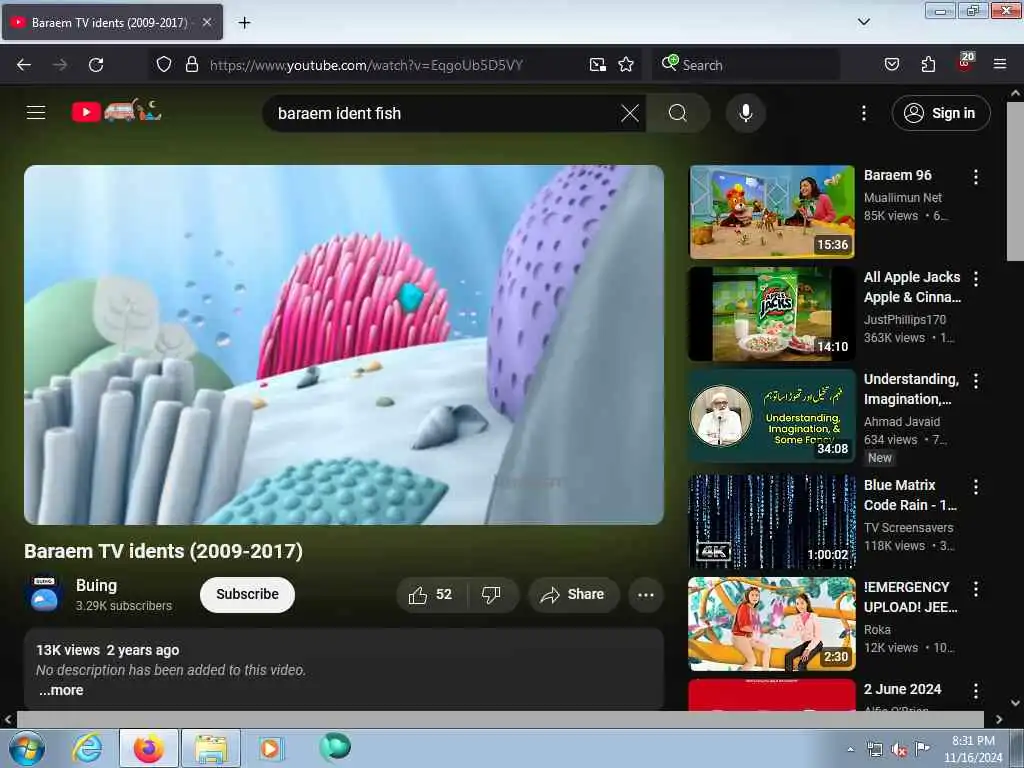
Task: Click the video player to pause
Action: (x=344, y=344)
